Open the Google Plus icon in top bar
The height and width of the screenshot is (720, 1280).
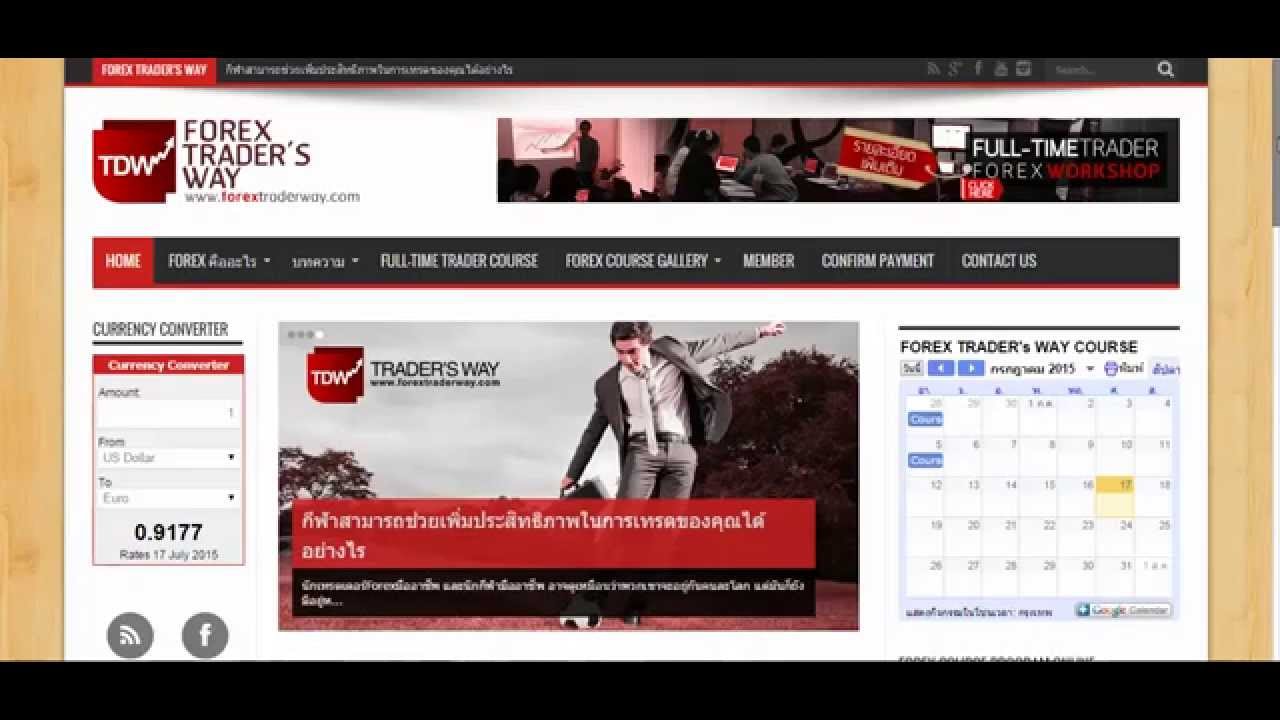coord(955,69)
